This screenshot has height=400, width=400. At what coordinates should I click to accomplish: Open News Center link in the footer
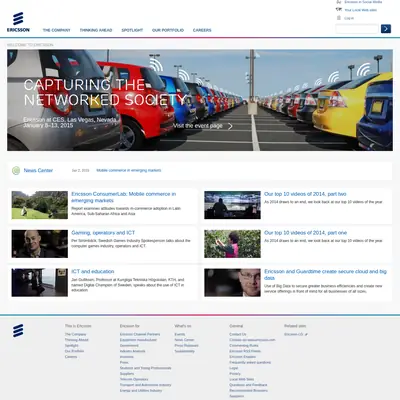pyautogui.click(x=184, y=340)
